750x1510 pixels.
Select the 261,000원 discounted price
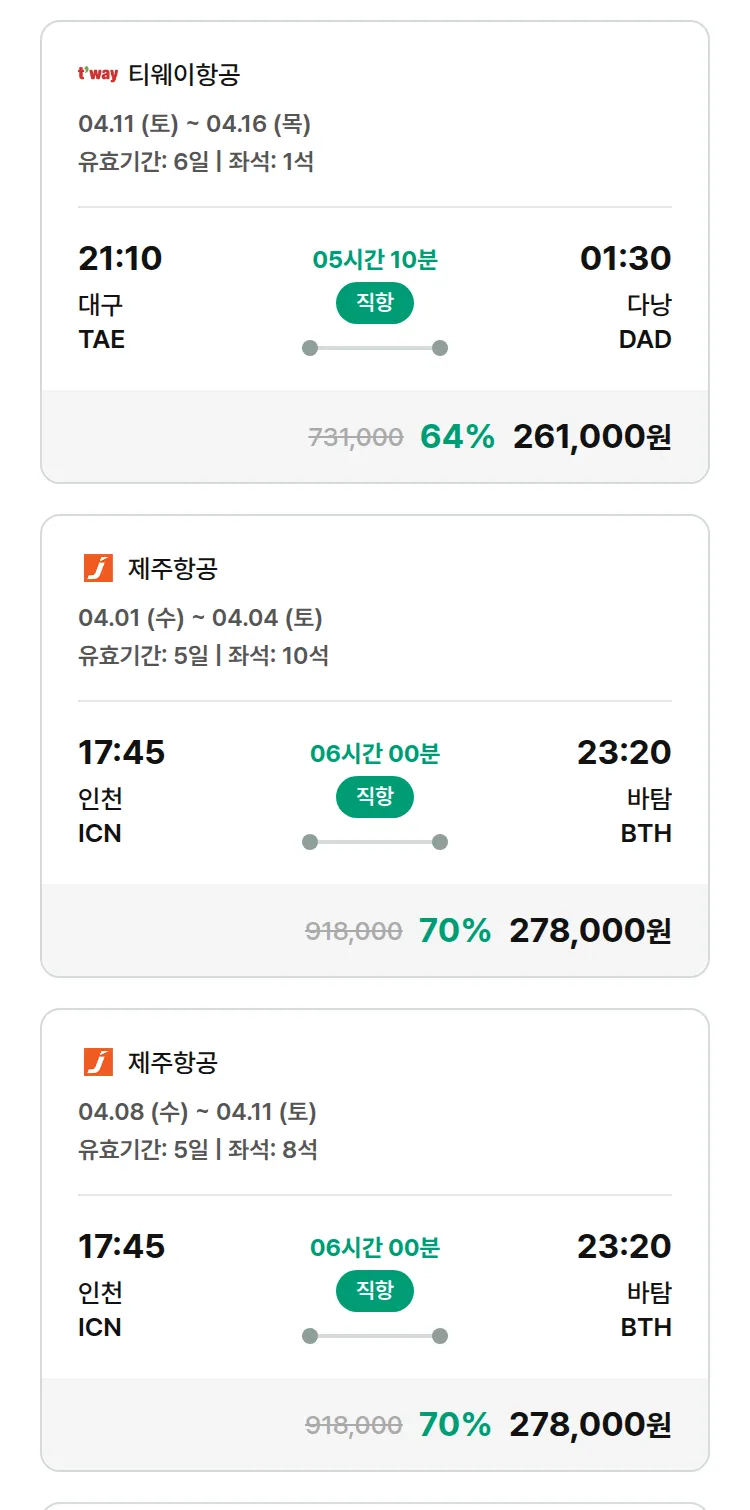tap(591, 437)
